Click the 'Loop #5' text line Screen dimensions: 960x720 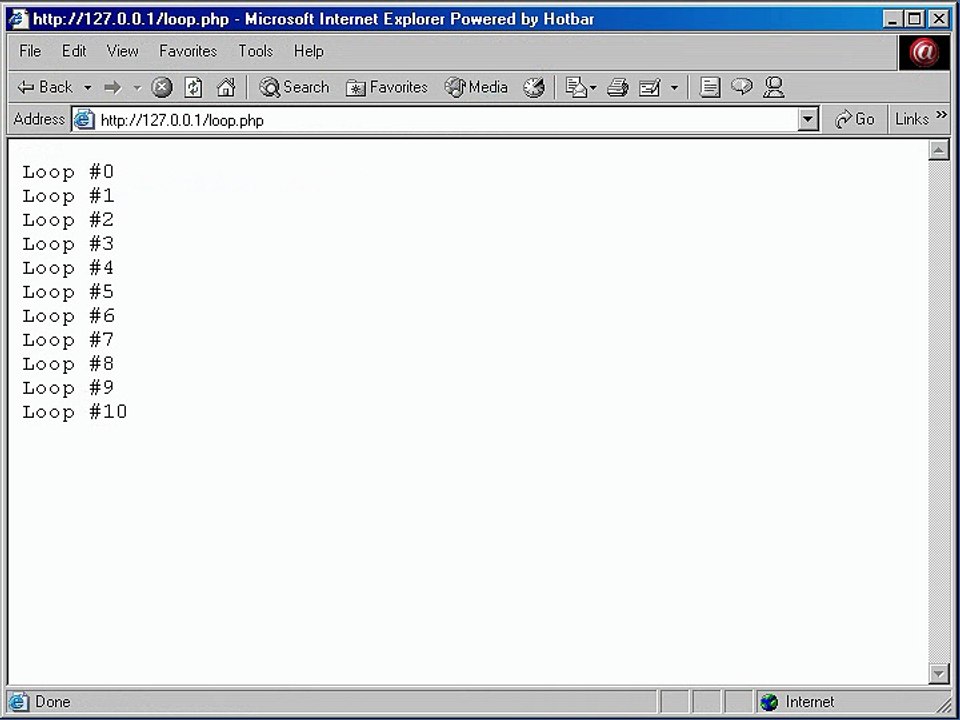pyautogui.click(x=69, y=292)
